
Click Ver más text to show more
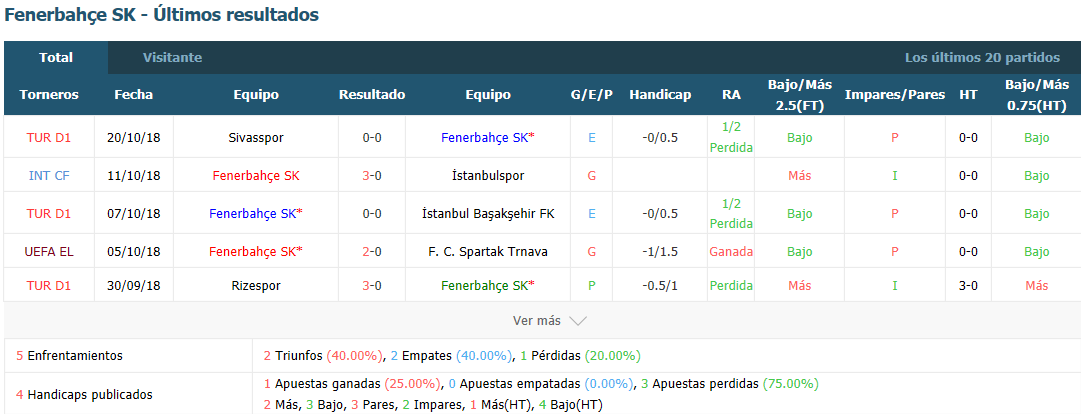536,321
